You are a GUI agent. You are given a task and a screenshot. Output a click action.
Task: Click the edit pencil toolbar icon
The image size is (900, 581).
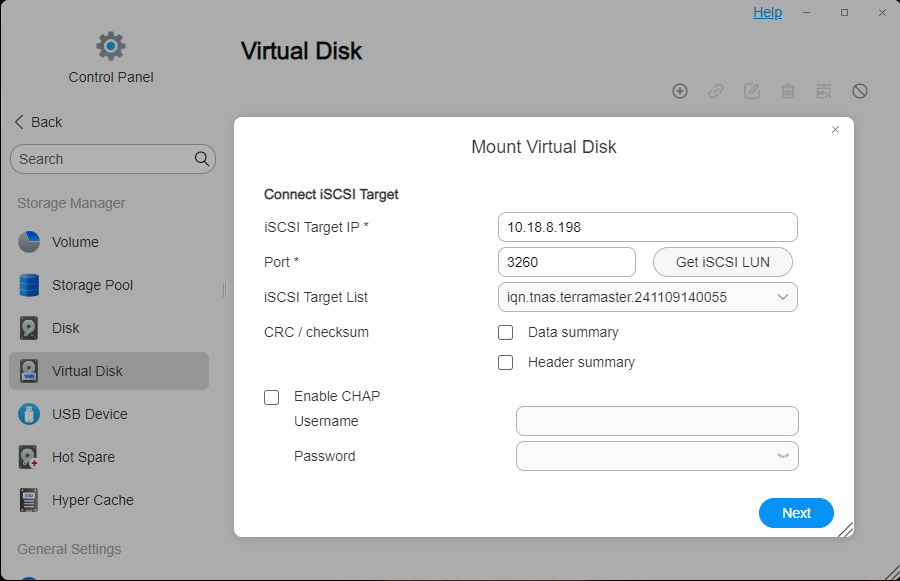click(752, 91)
